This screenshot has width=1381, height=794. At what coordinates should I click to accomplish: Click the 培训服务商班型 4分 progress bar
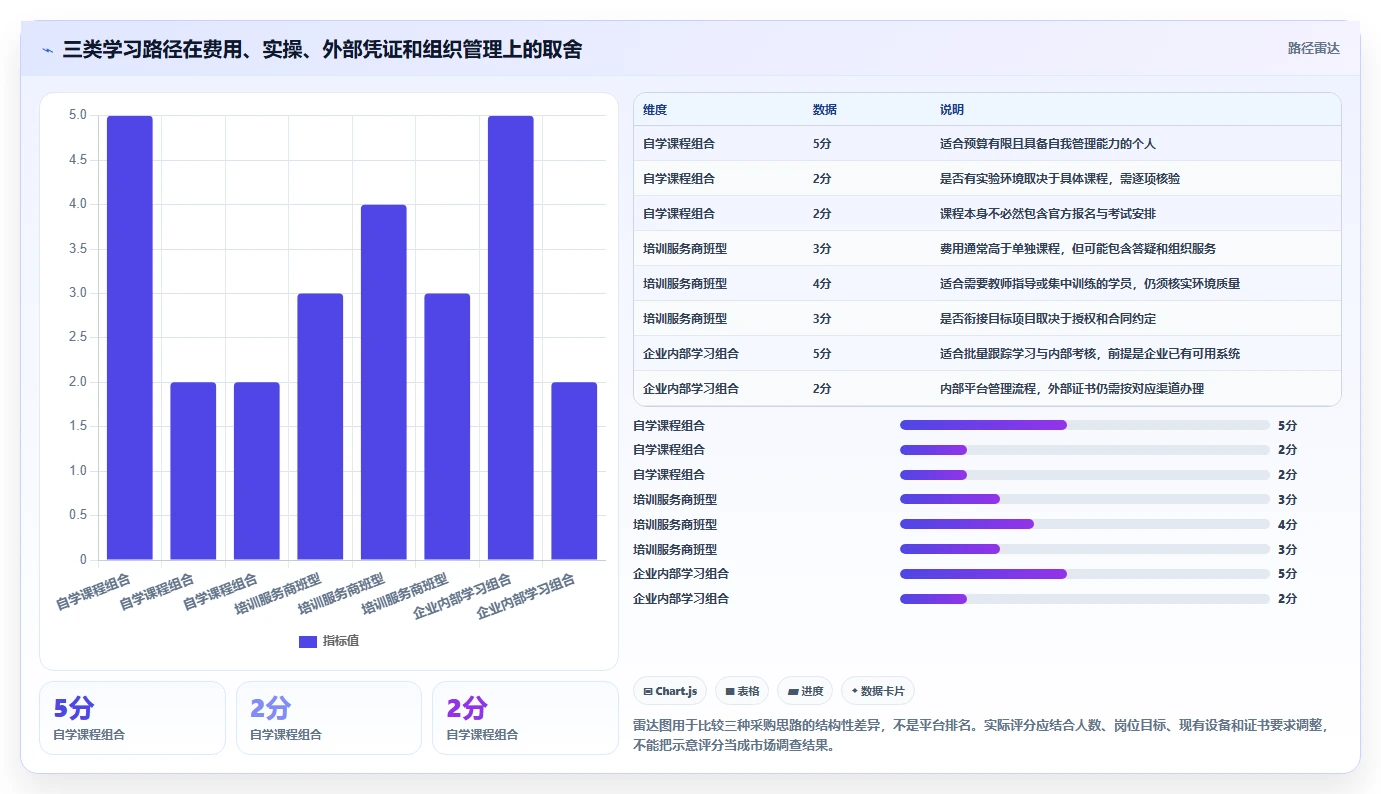click(1085, 524)
